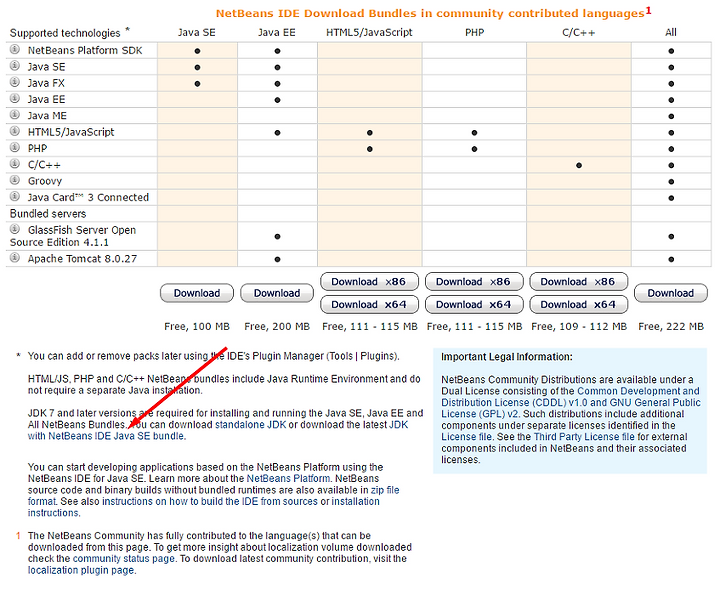Image resolution: width=720 pixels, height=589 pixels.
Task: Click 'Free, 100 MB' size text
Action: [x=197, y=326]
